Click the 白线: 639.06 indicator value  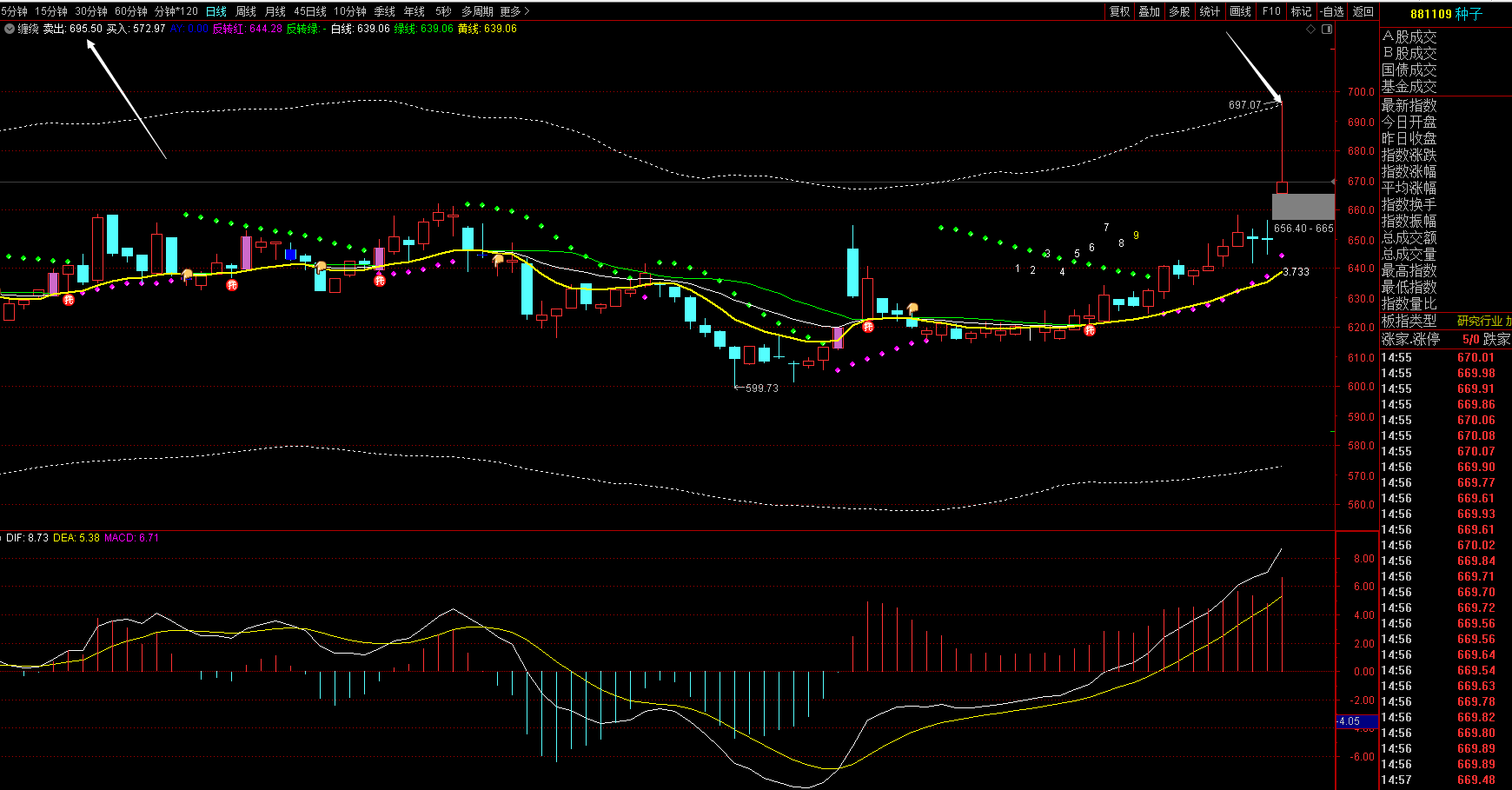(360, 29)
